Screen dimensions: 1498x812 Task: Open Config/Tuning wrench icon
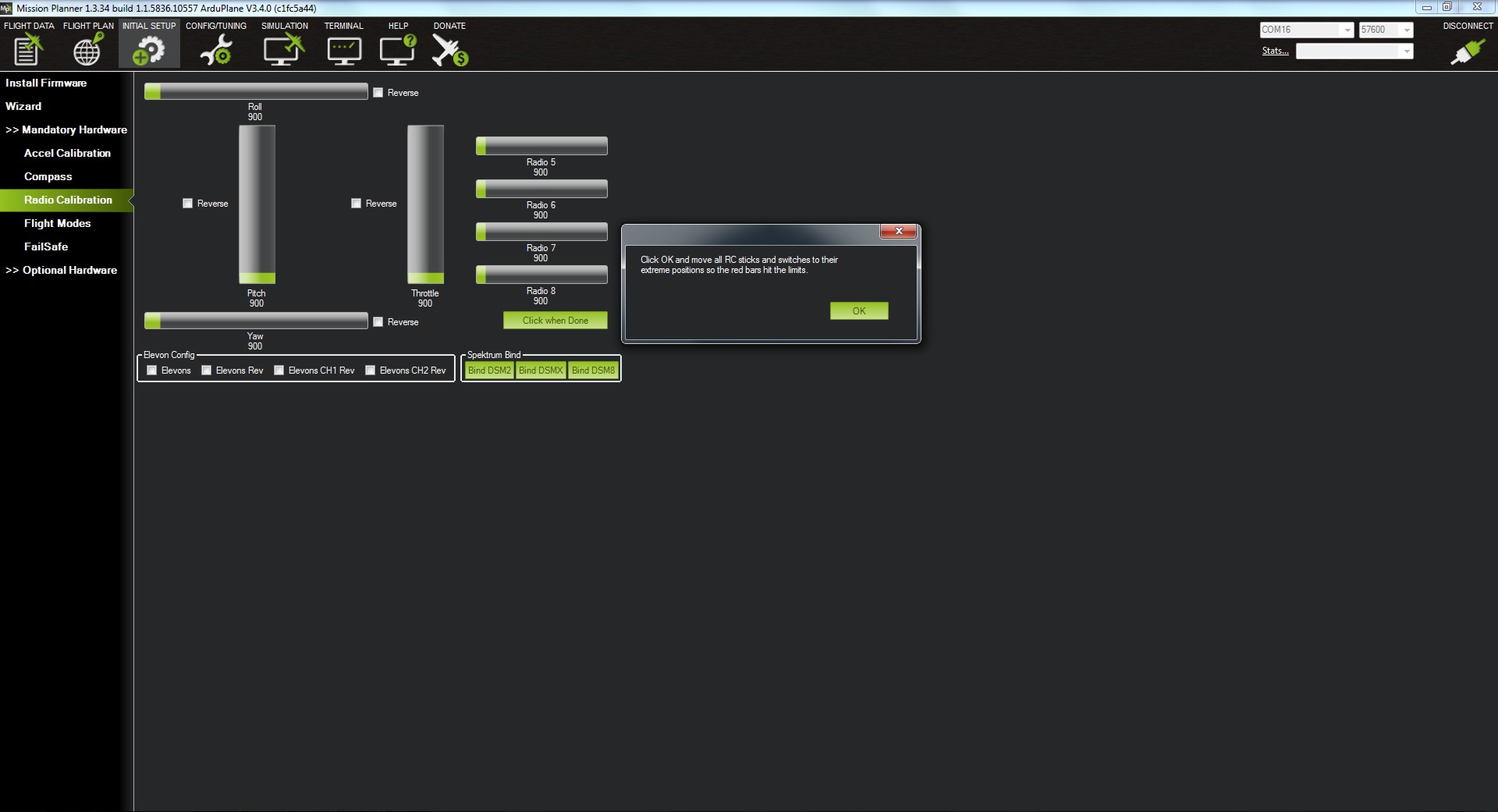coord(215,51)
